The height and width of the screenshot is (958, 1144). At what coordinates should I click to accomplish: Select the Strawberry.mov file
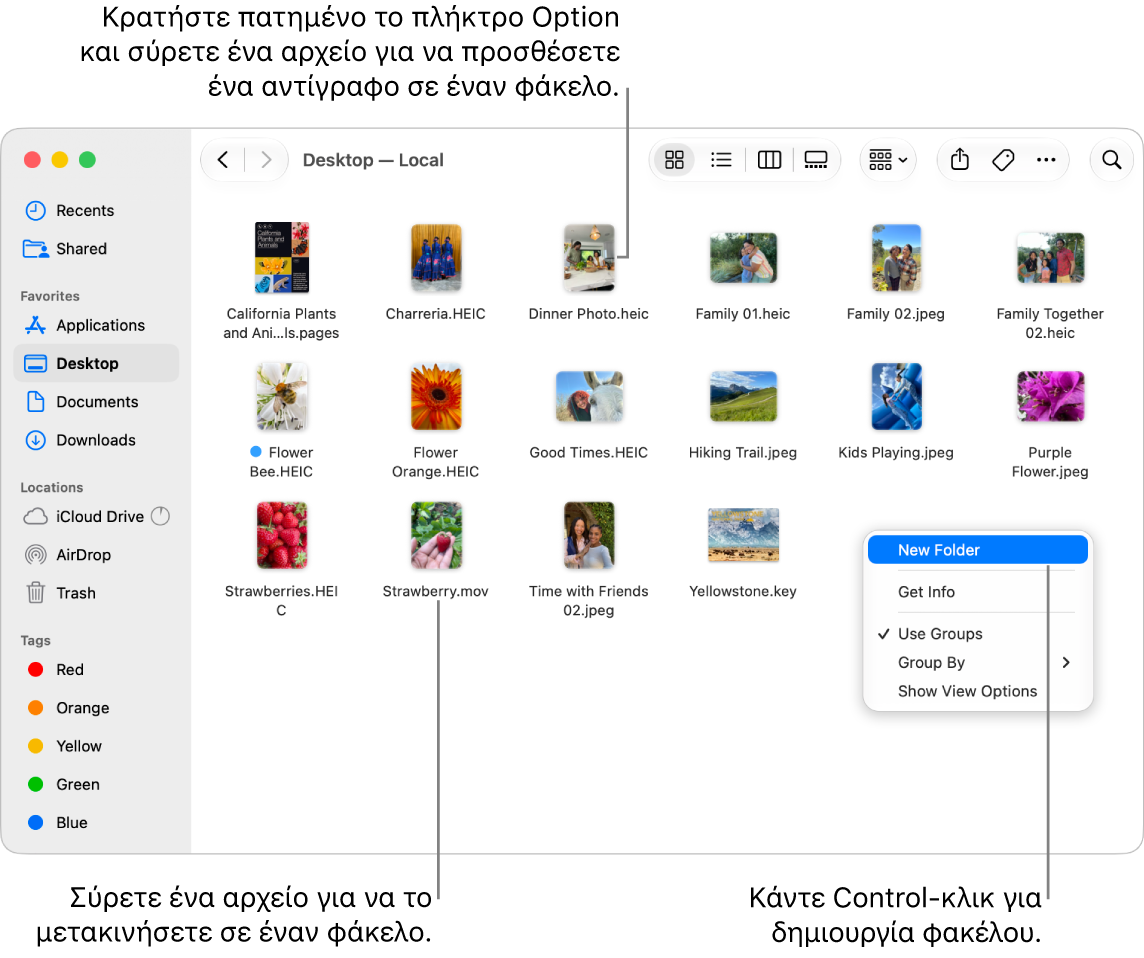(436, 549)
